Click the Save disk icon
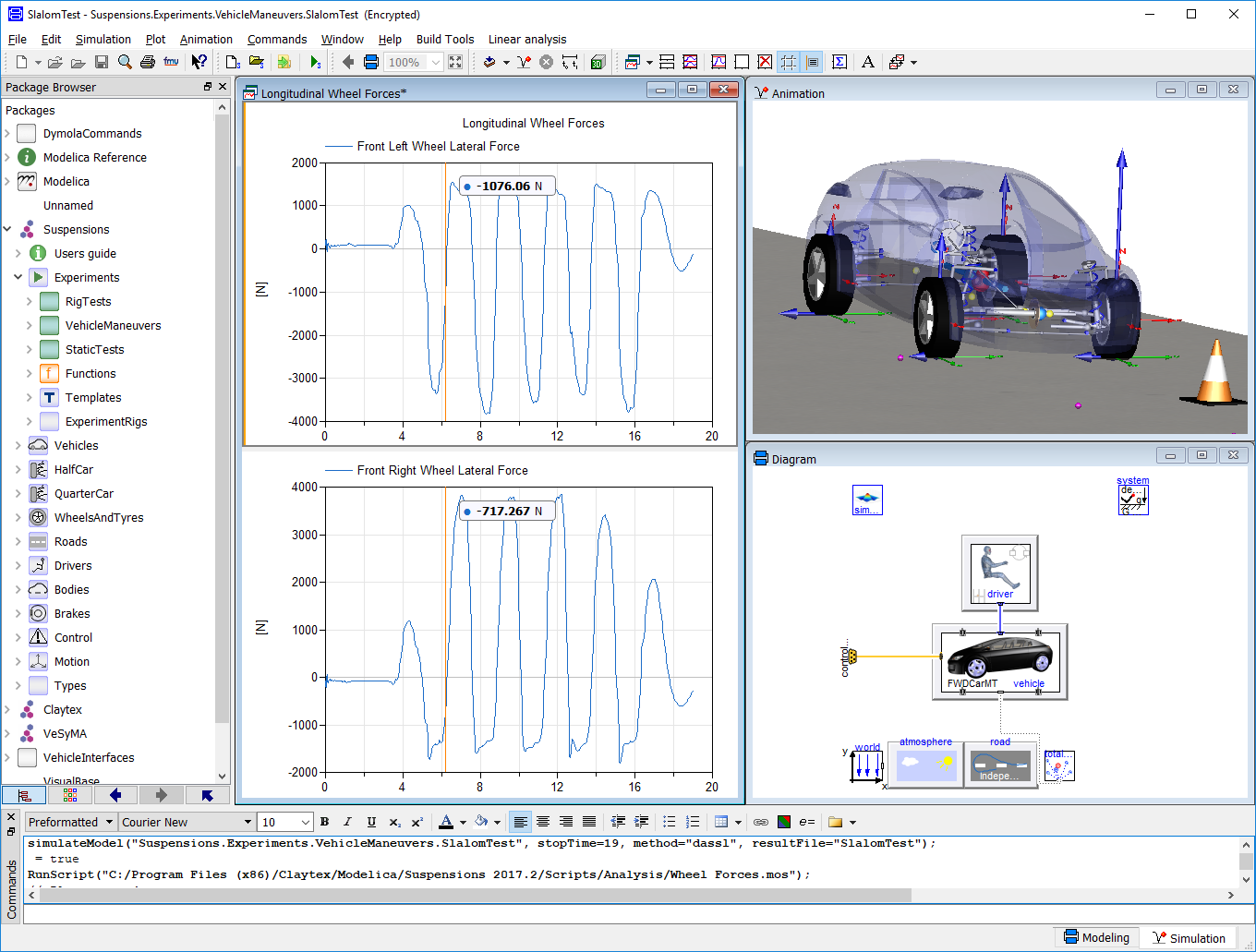1256x952 pixels. click(x=102, y=62)
